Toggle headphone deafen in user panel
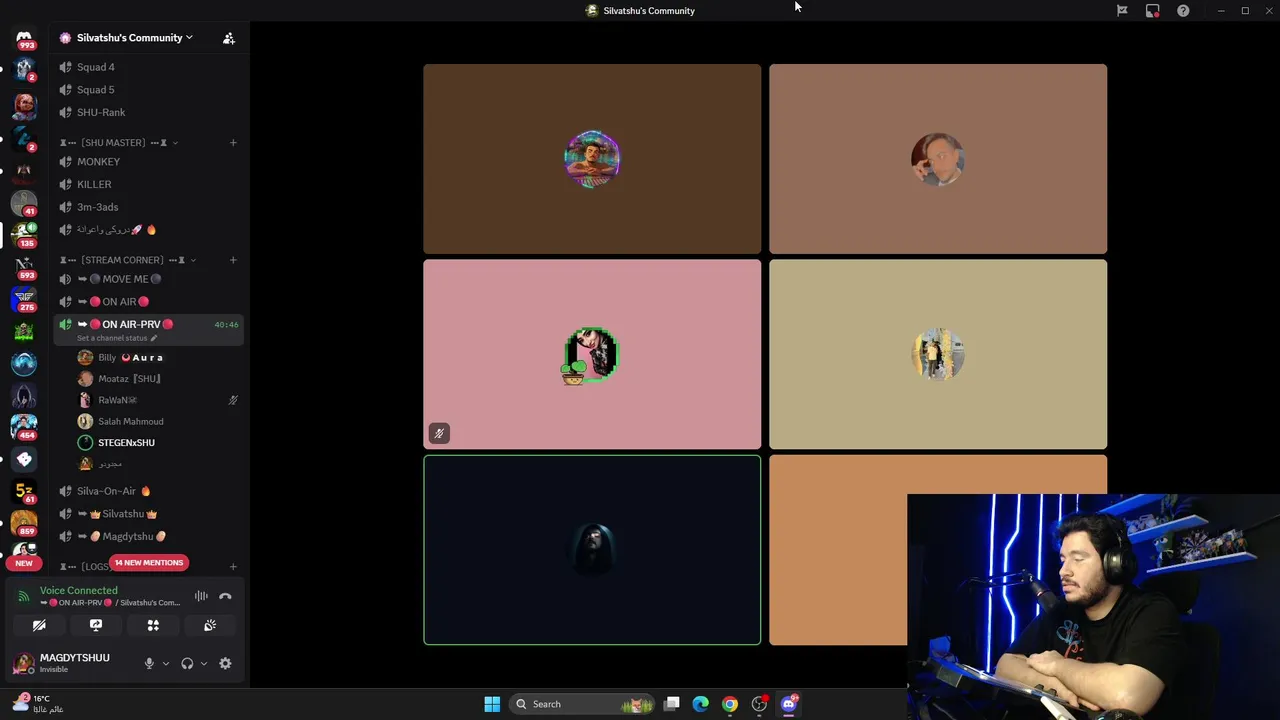 click(187, 663)
